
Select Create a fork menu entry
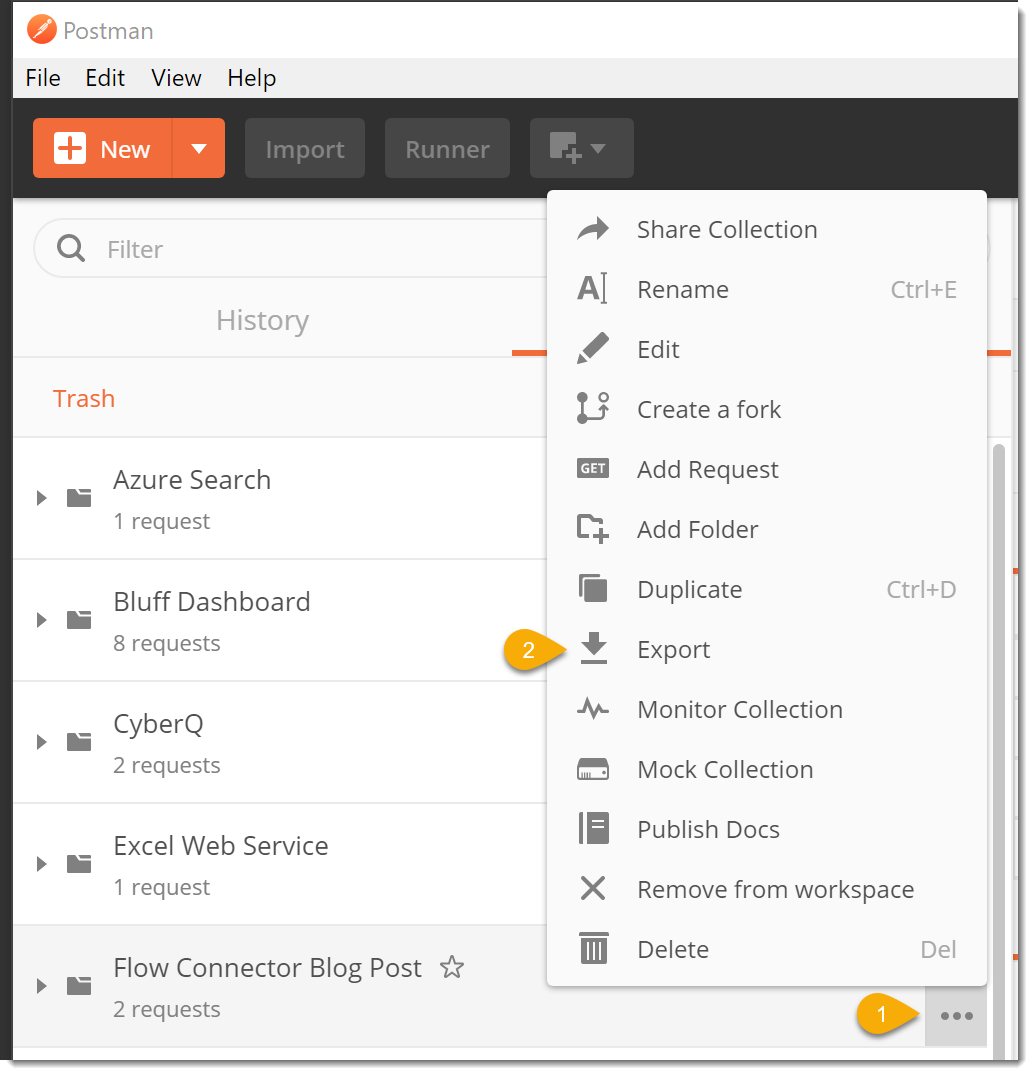(x=766, y=409)
